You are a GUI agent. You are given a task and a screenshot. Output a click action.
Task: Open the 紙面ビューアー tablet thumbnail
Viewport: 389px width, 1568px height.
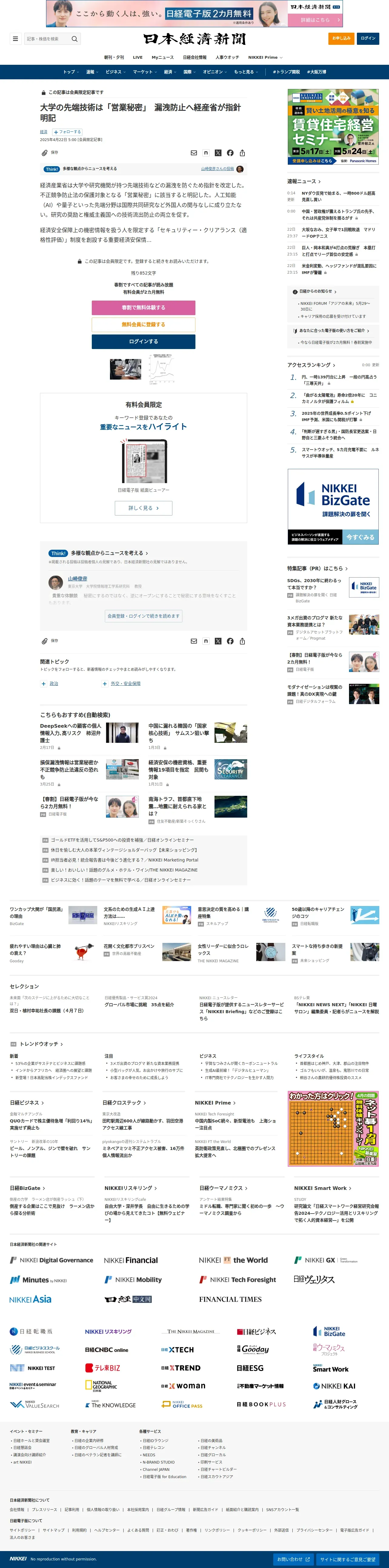(144, 461)
